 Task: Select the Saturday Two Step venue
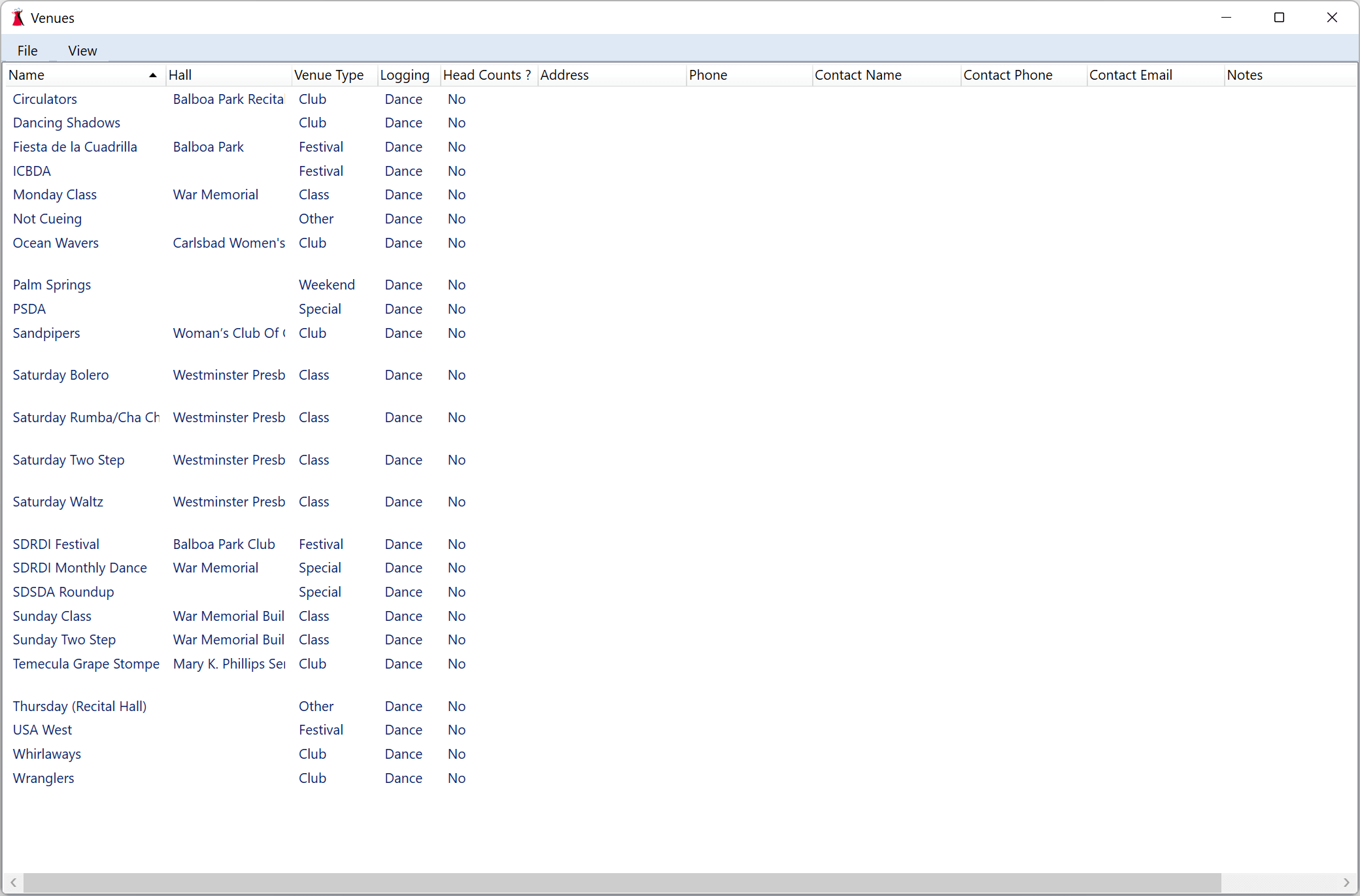[69, 460]
